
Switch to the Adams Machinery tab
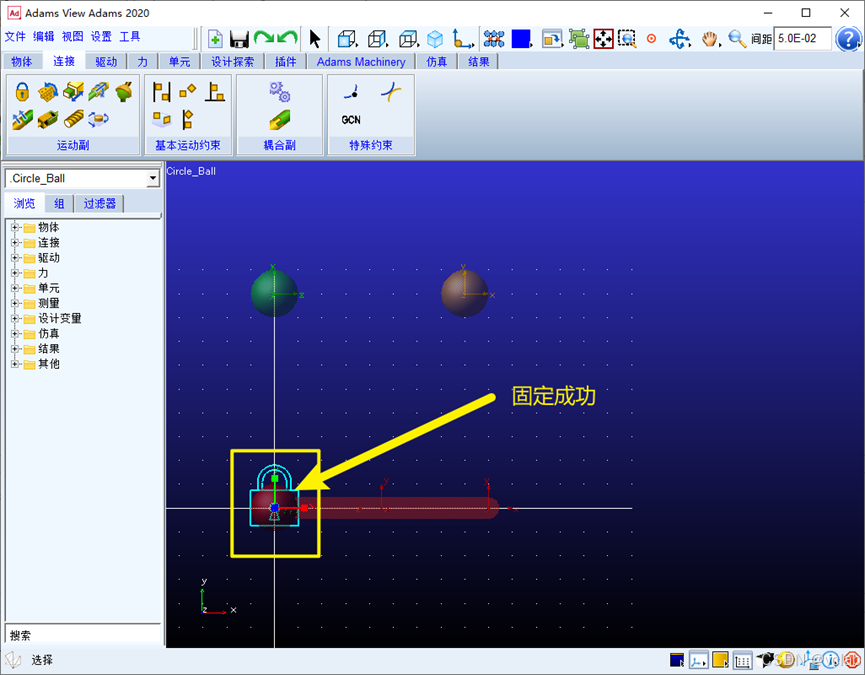point(361,62)
